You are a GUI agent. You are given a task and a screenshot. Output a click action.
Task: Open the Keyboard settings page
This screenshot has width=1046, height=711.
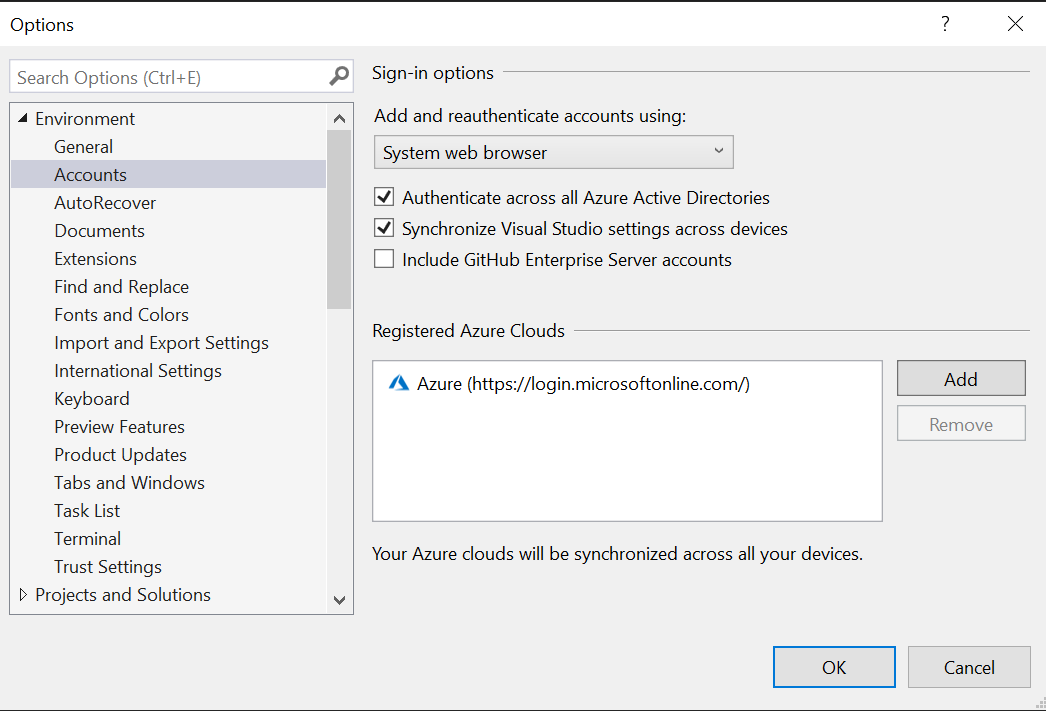pyautogui.click(x=91, y=398)
